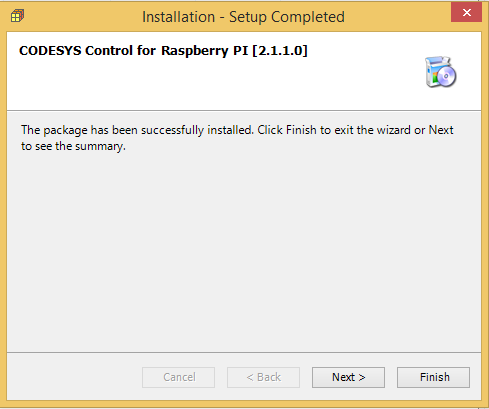Click the word Next at end of message line
Viewport: 489px width, 409px height.
coord(441,130)
